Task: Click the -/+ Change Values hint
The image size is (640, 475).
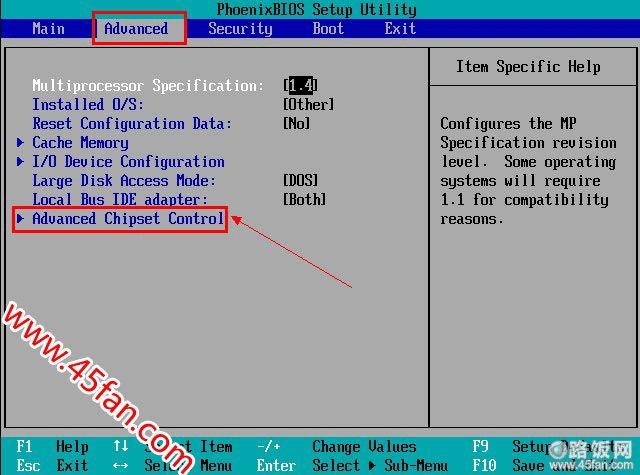Action: (x=337, y=446)
